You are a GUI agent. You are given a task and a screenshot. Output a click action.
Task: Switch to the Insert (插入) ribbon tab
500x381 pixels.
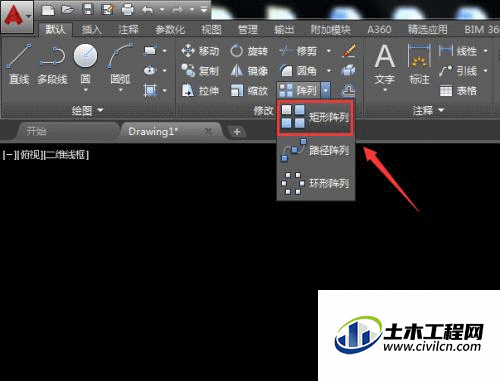[92, 30]
